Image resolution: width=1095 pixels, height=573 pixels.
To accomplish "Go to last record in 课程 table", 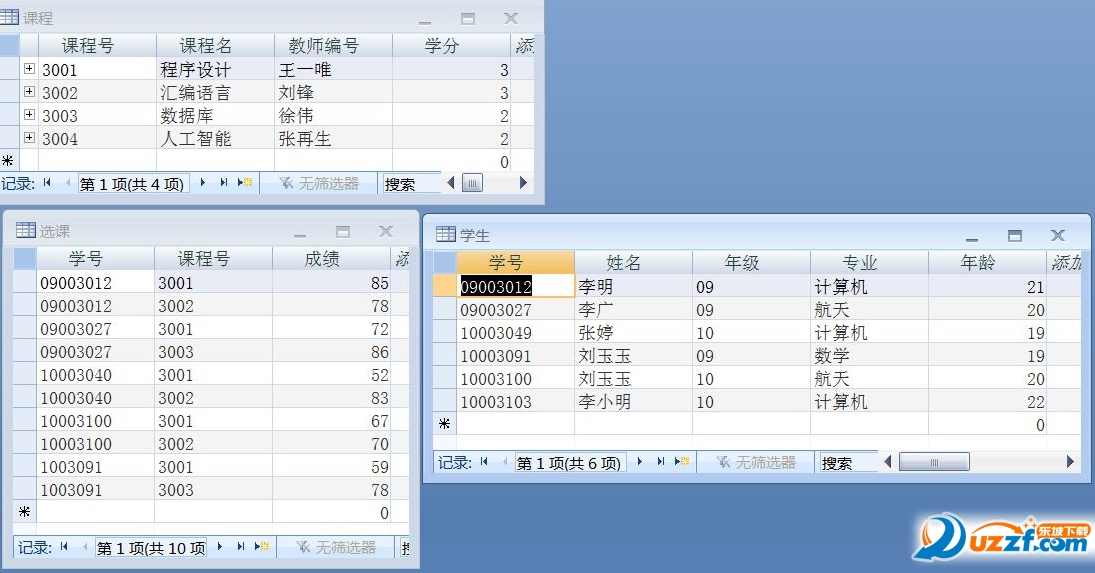I will click(x=223, y=183).
